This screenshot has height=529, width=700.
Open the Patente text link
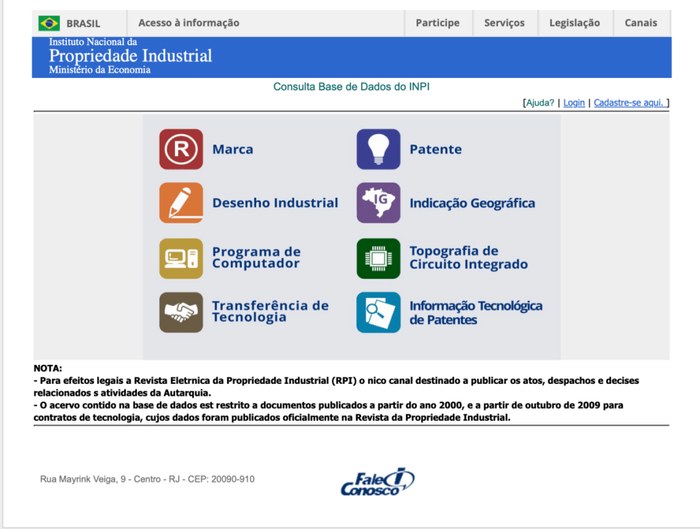click(436, 149)
